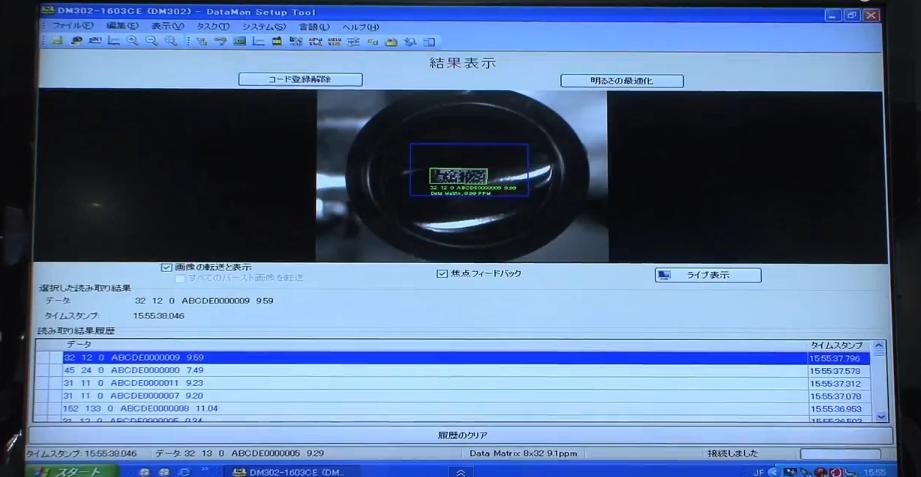Image resolution: width=921 pixels, height=477 pixels.
Task: Click the 履歴のクリア button
Action: pyautogui.click(x=461, y=436)
